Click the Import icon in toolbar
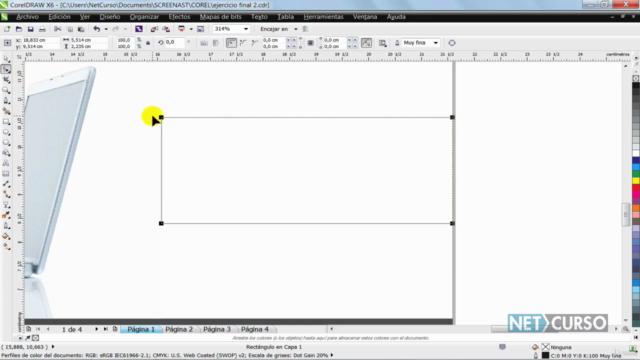This screenshot has width=640, height=360. point(154,29)
